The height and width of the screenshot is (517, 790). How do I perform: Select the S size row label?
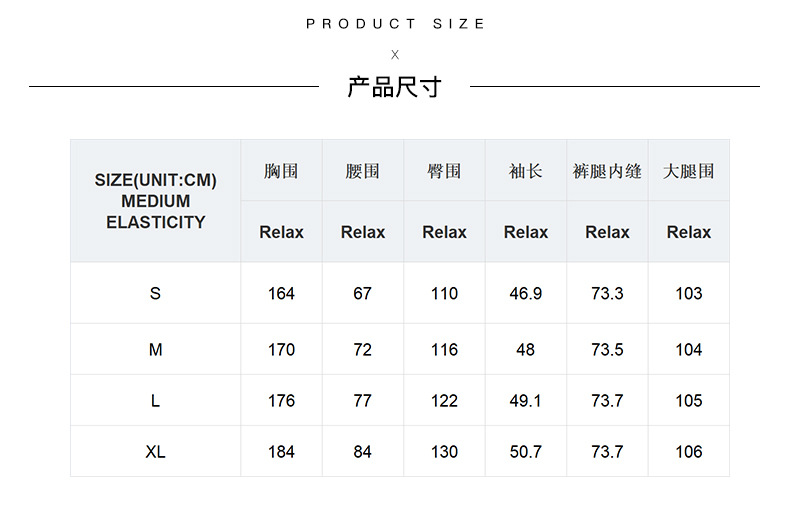pos(155,293)
